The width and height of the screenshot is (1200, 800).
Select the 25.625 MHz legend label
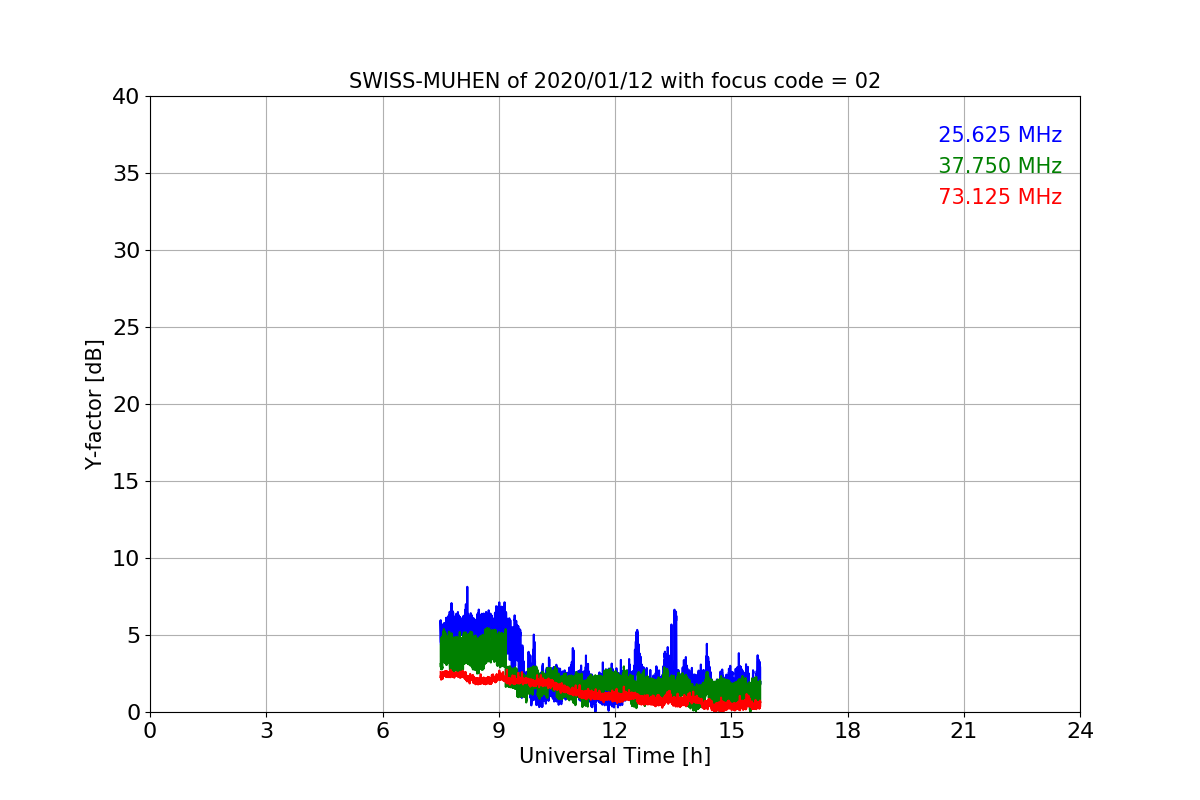tap(1000, 135)
